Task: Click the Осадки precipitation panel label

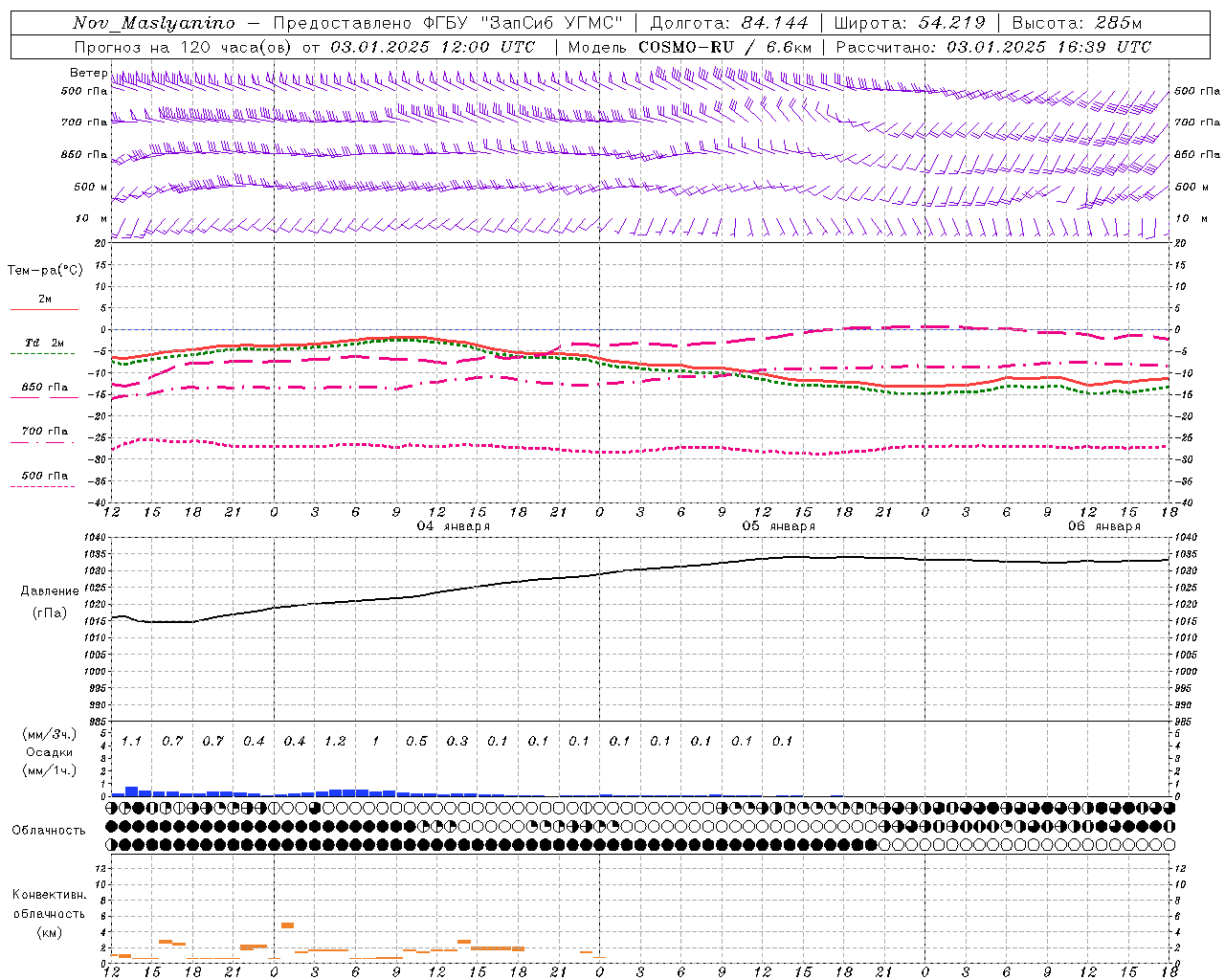Action: [x=50, y=752]
